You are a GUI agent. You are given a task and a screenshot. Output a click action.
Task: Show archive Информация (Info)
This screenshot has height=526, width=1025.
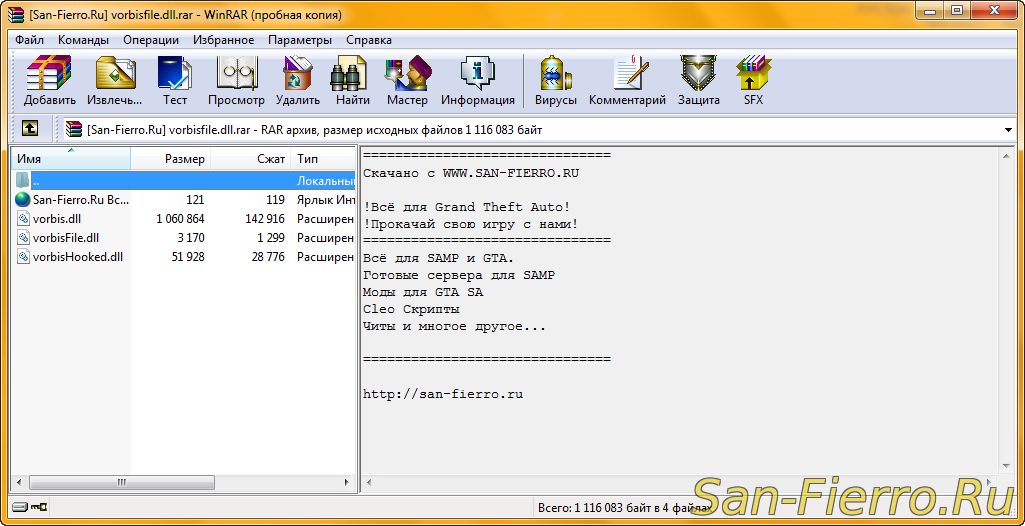pos(477,80)
